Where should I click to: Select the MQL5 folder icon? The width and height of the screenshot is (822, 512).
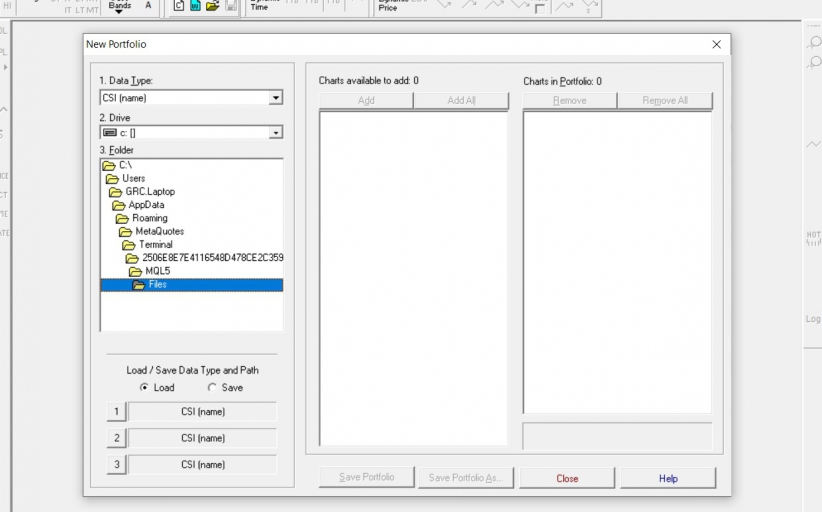[x=136, y=271]
